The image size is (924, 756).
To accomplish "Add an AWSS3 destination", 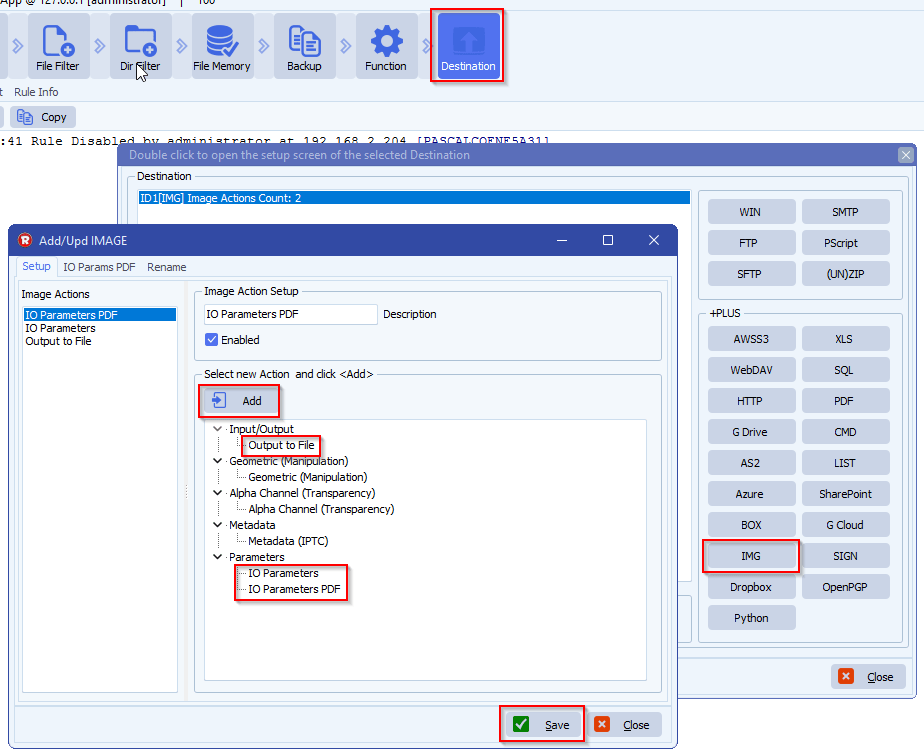I will [x=751, y=339].
